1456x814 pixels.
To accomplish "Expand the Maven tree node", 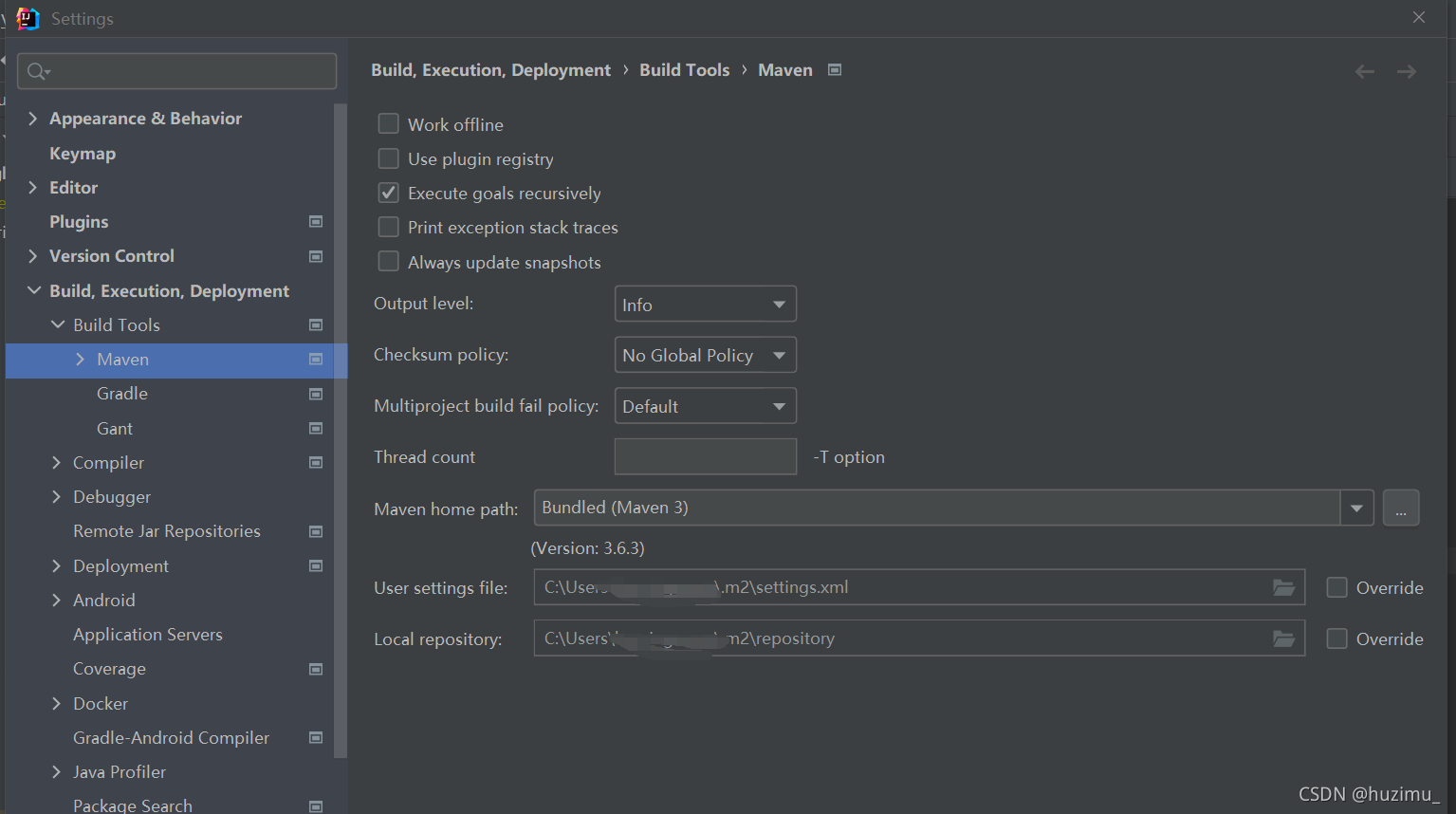I will point(80,359).
